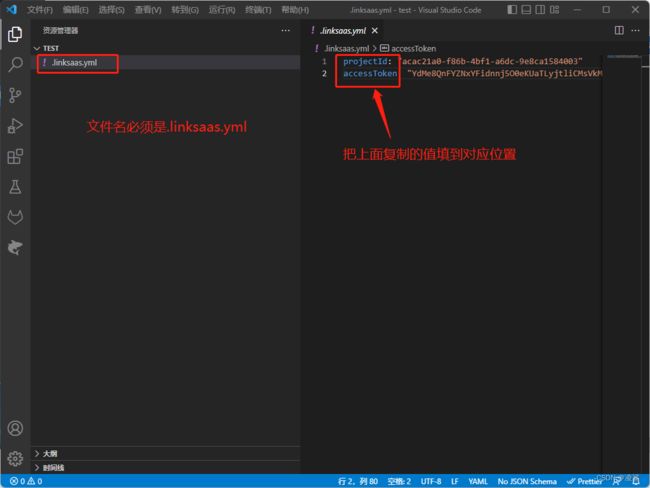The image size is (650, 488).
Task: Open .linksaas.yml in the file tree
Action: point(166,63)
